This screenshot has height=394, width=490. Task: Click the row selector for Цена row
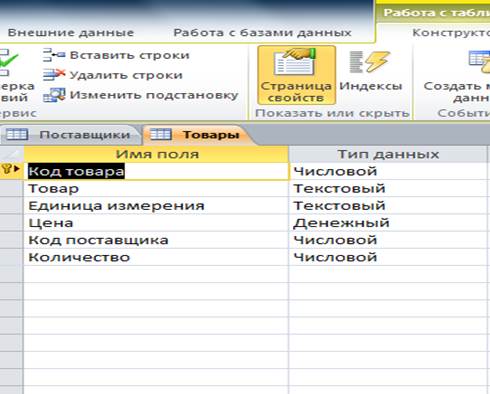pyautogui.click(x=12, y=223)
